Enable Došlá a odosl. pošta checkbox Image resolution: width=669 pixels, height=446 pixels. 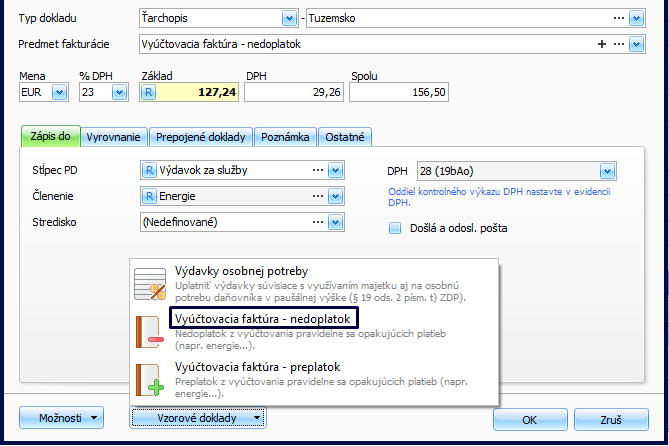point(394,228)
